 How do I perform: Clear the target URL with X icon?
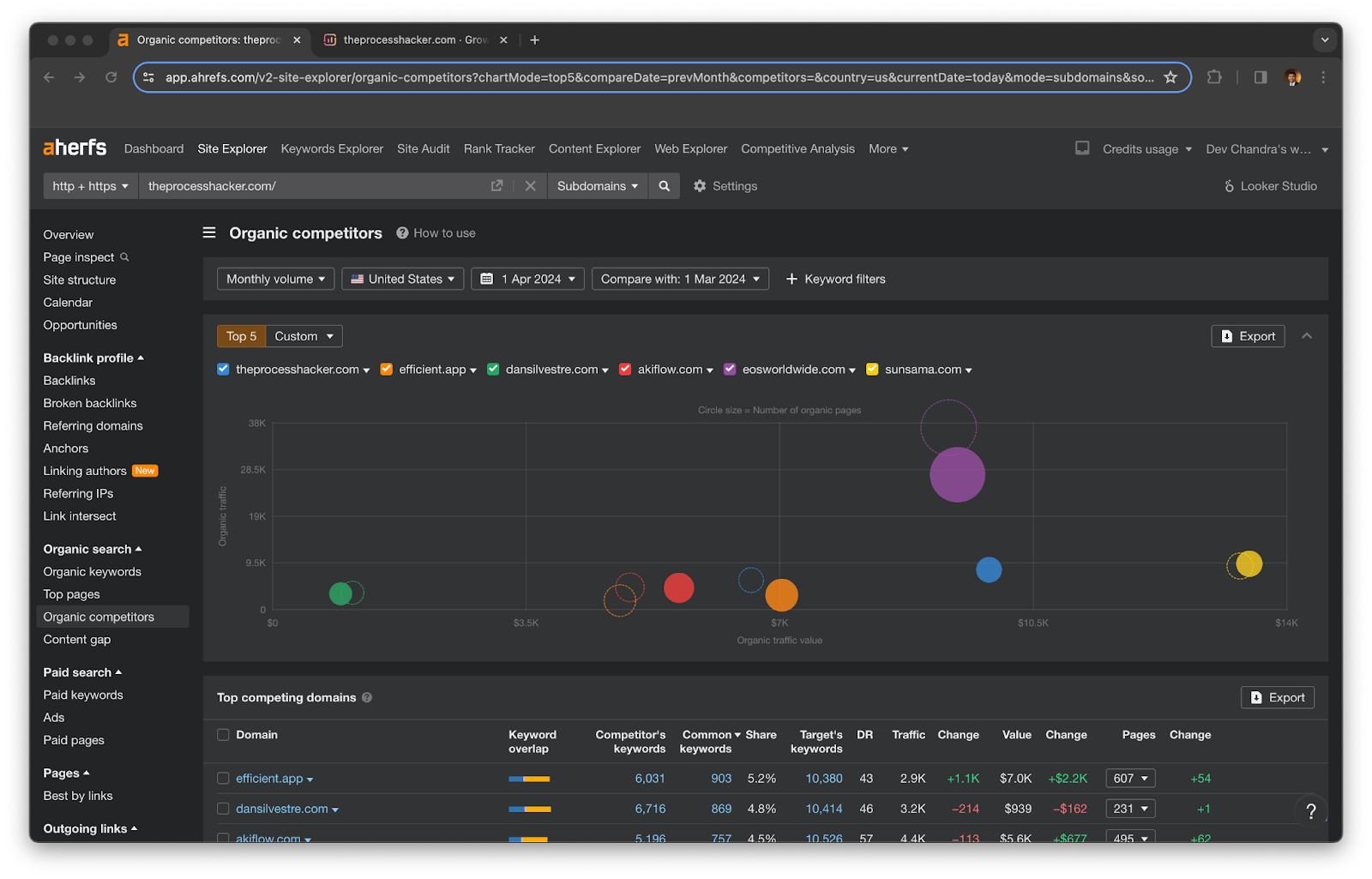tap(531, 186)
